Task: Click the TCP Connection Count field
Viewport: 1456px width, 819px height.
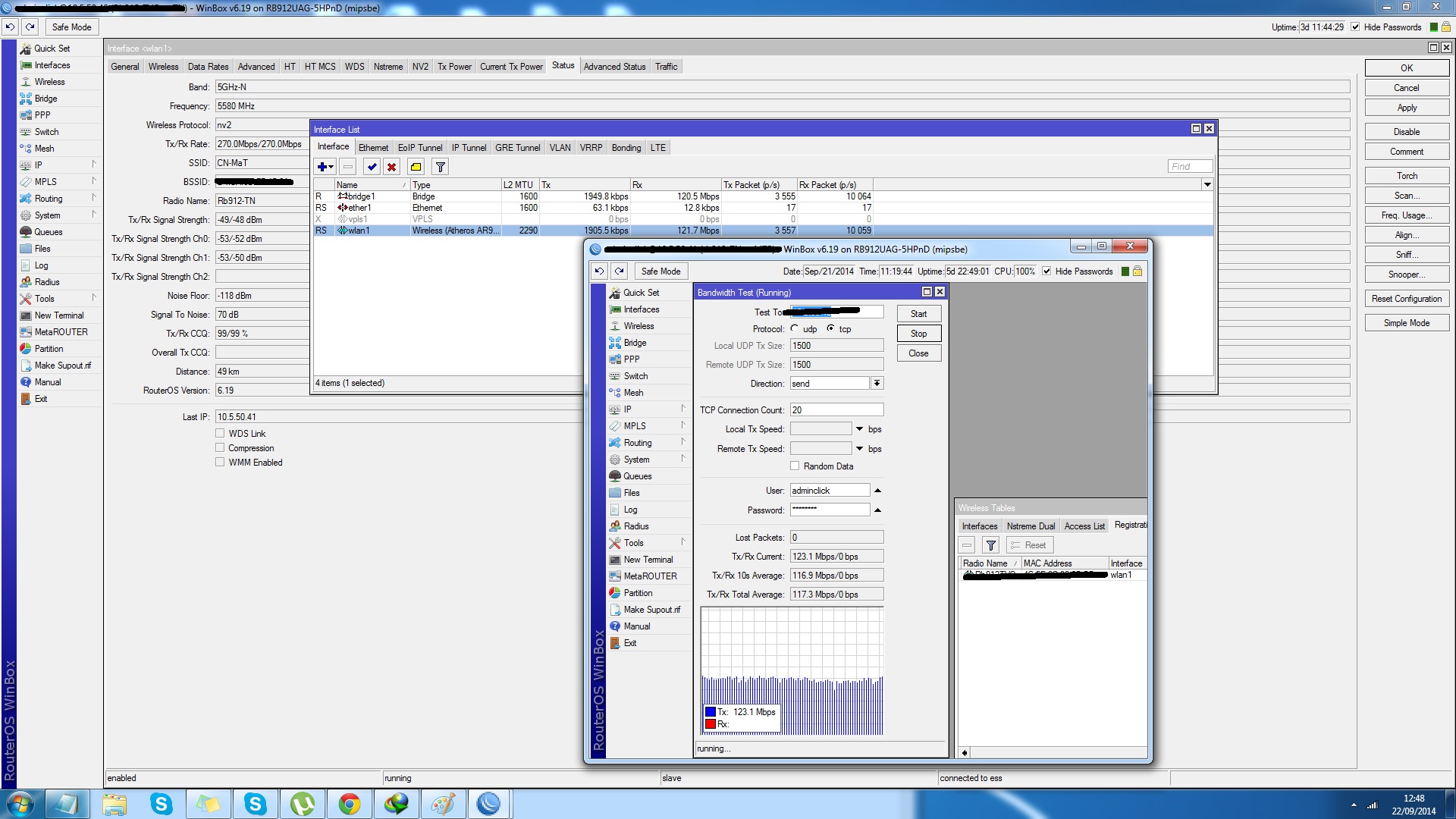Action: [x=836, y=410]
